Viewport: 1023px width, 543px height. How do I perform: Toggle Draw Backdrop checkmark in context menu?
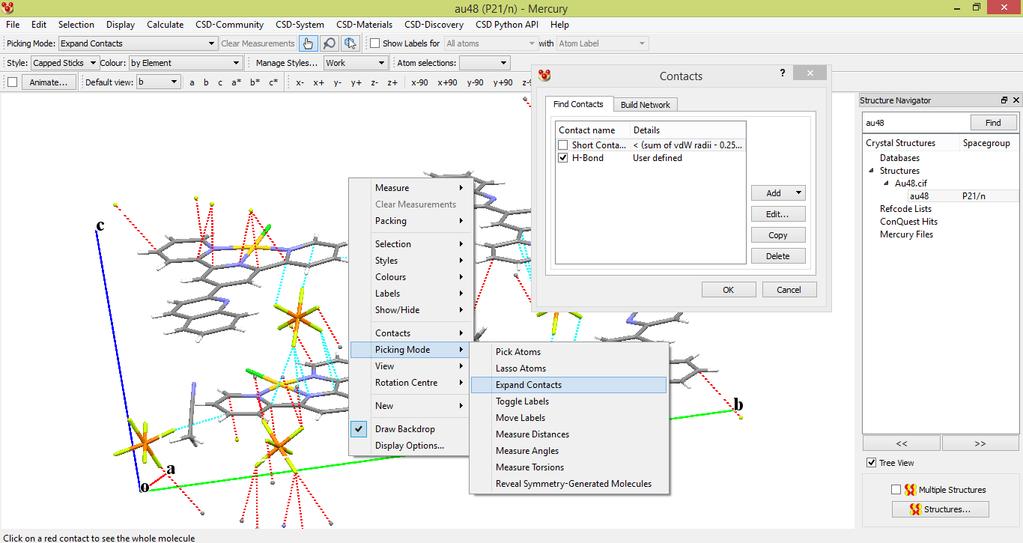[x=359, y=429]
